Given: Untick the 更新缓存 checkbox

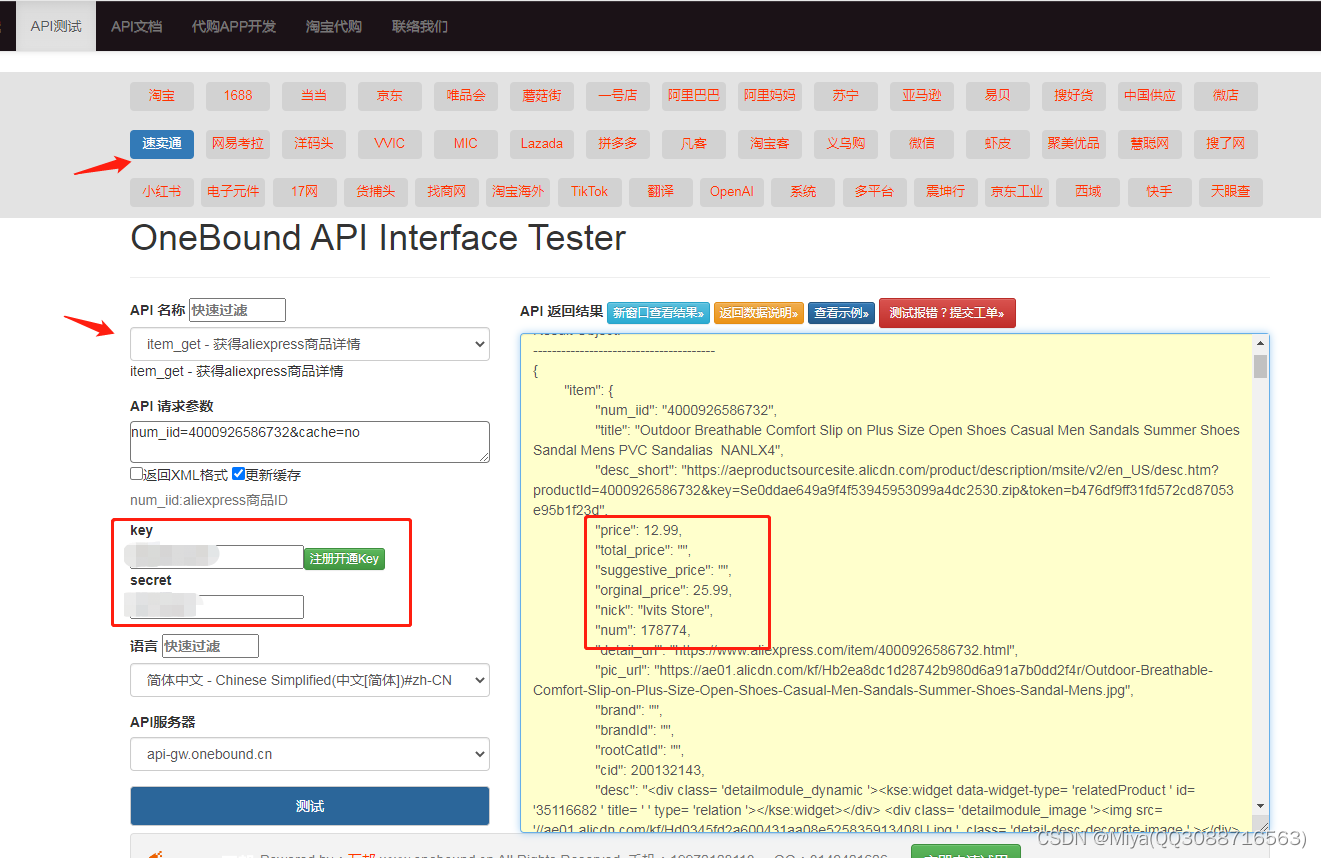Looking at the screenshot, I should (x=239, y=474).
